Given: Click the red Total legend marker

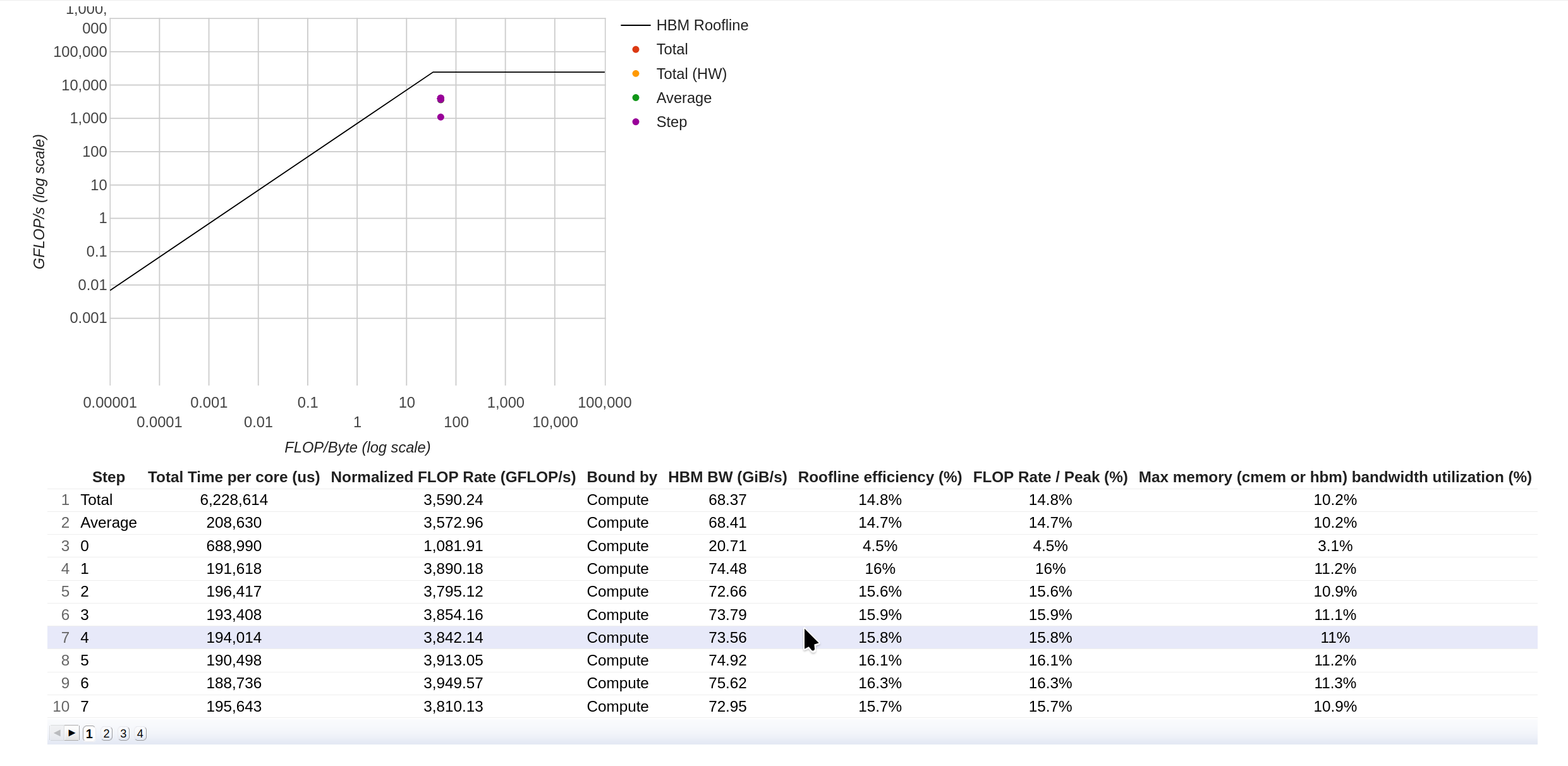Looking at the screenshot, I should point(635,49).
